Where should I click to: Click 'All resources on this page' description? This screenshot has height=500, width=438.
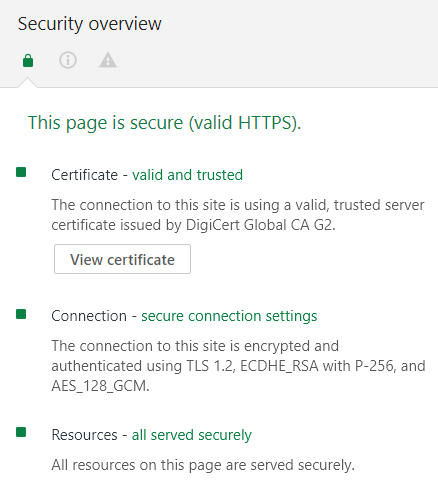pos(203,465)
